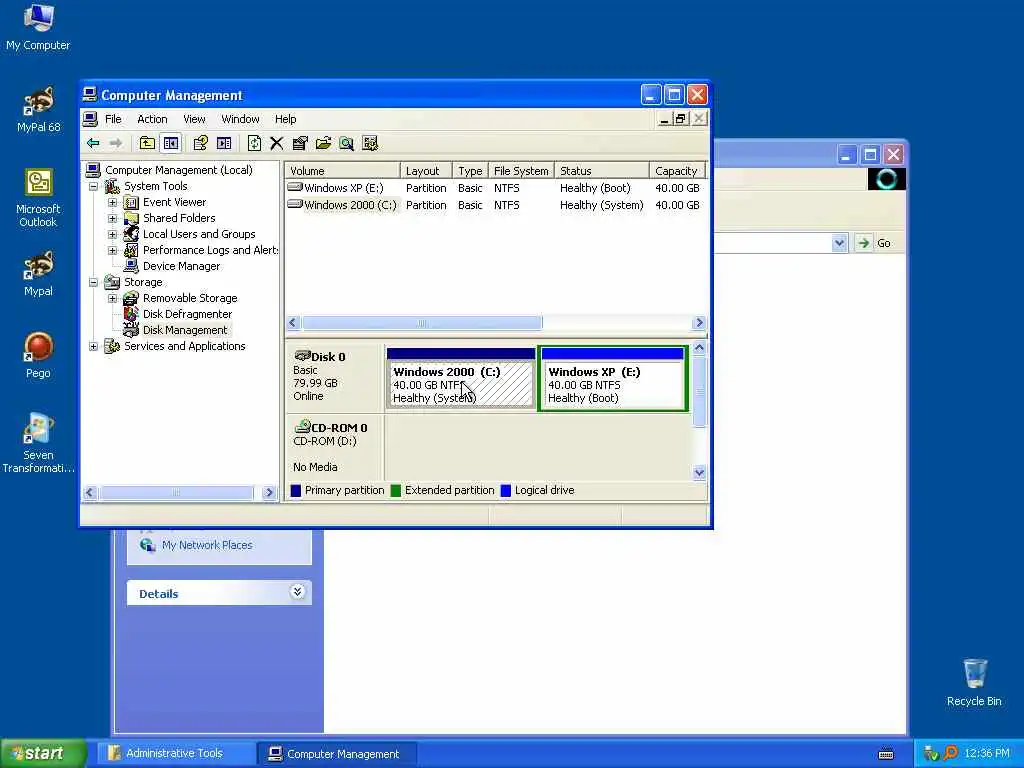1024x768 pixels.
Task: Sort by the Volume column header
Action: [342, 170]
